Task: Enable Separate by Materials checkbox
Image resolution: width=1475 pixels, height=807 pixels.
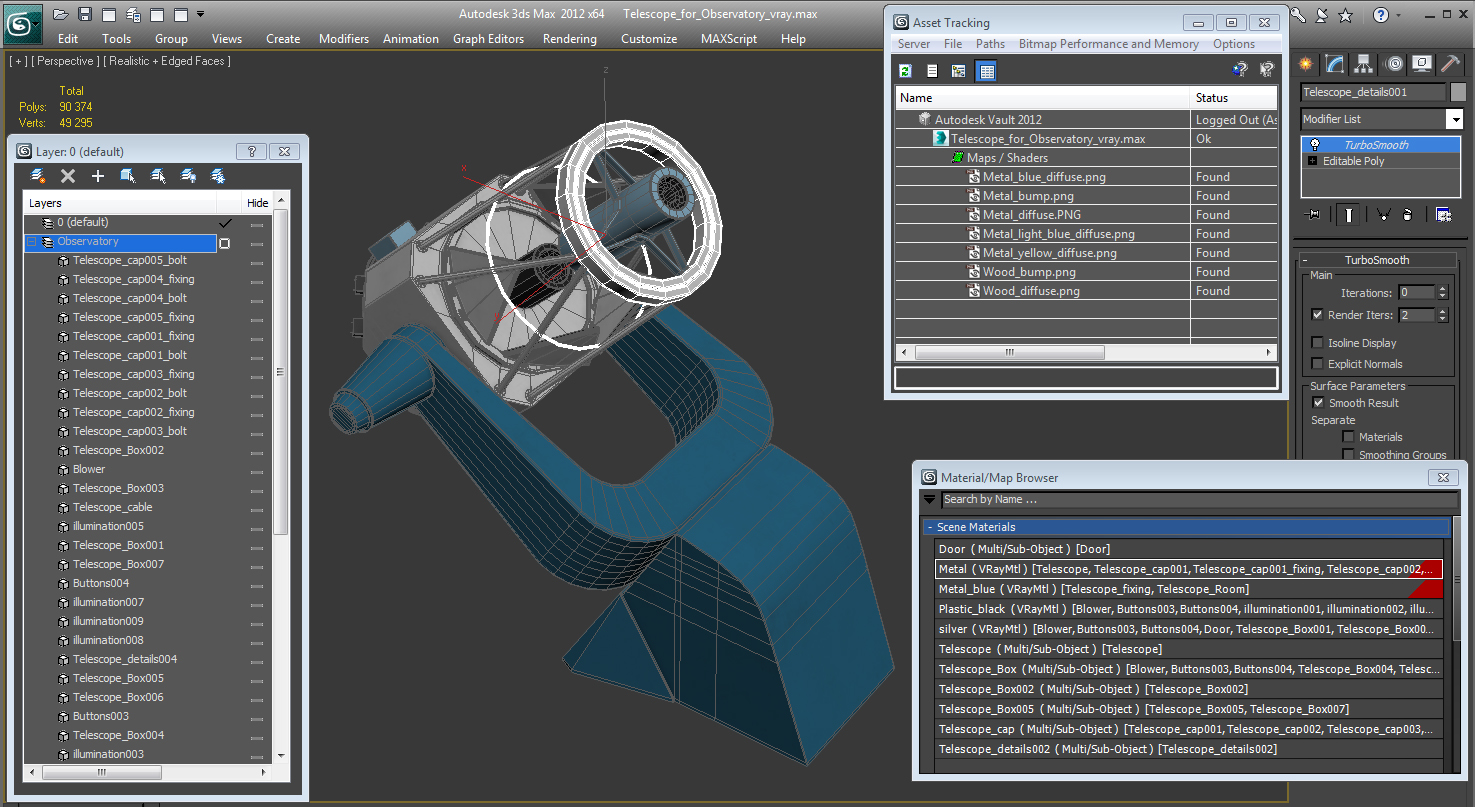Action: 1348,437
